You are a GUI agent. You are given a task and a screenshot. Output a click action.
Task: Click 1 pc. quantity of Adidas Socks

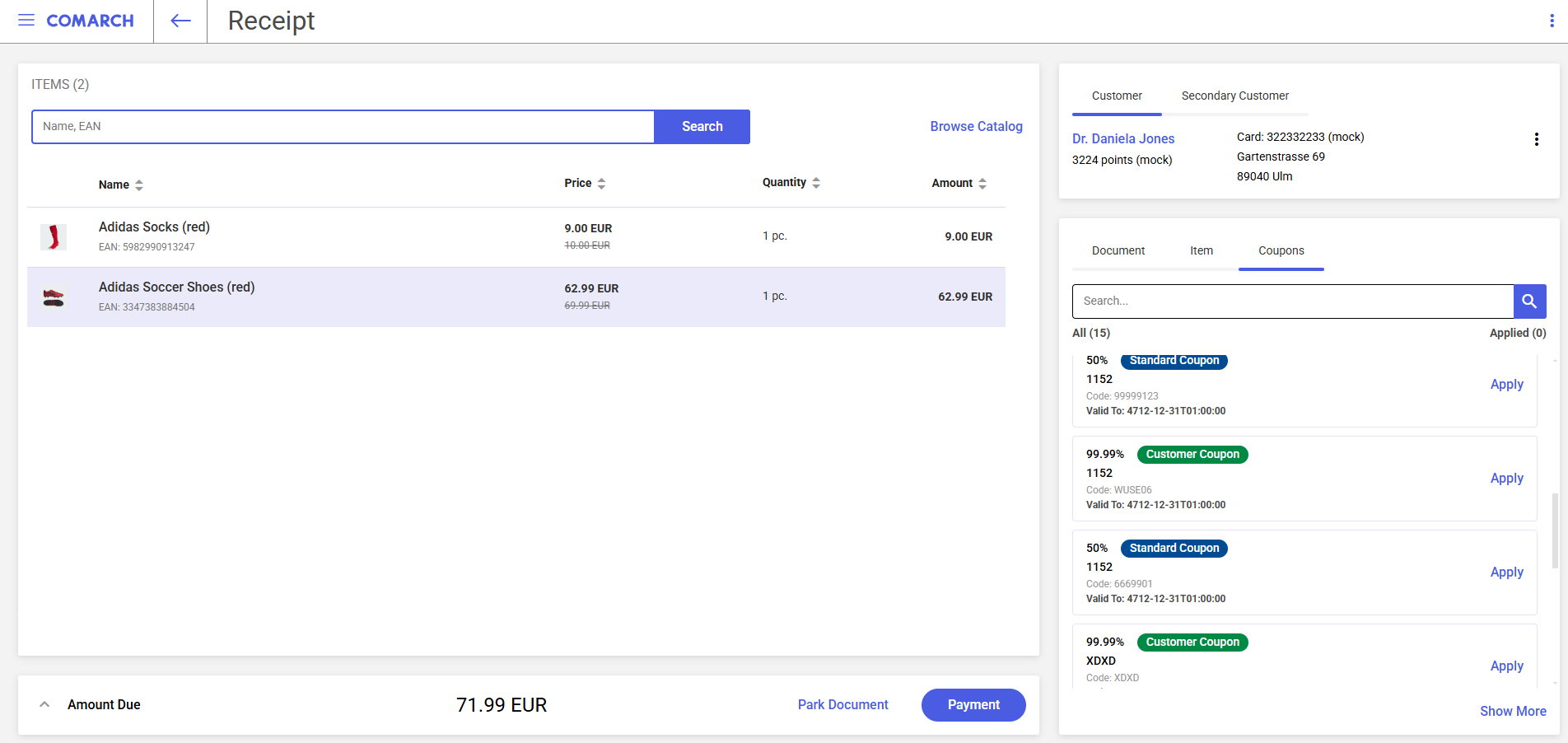pyautogui.click(x=775, y=236)
